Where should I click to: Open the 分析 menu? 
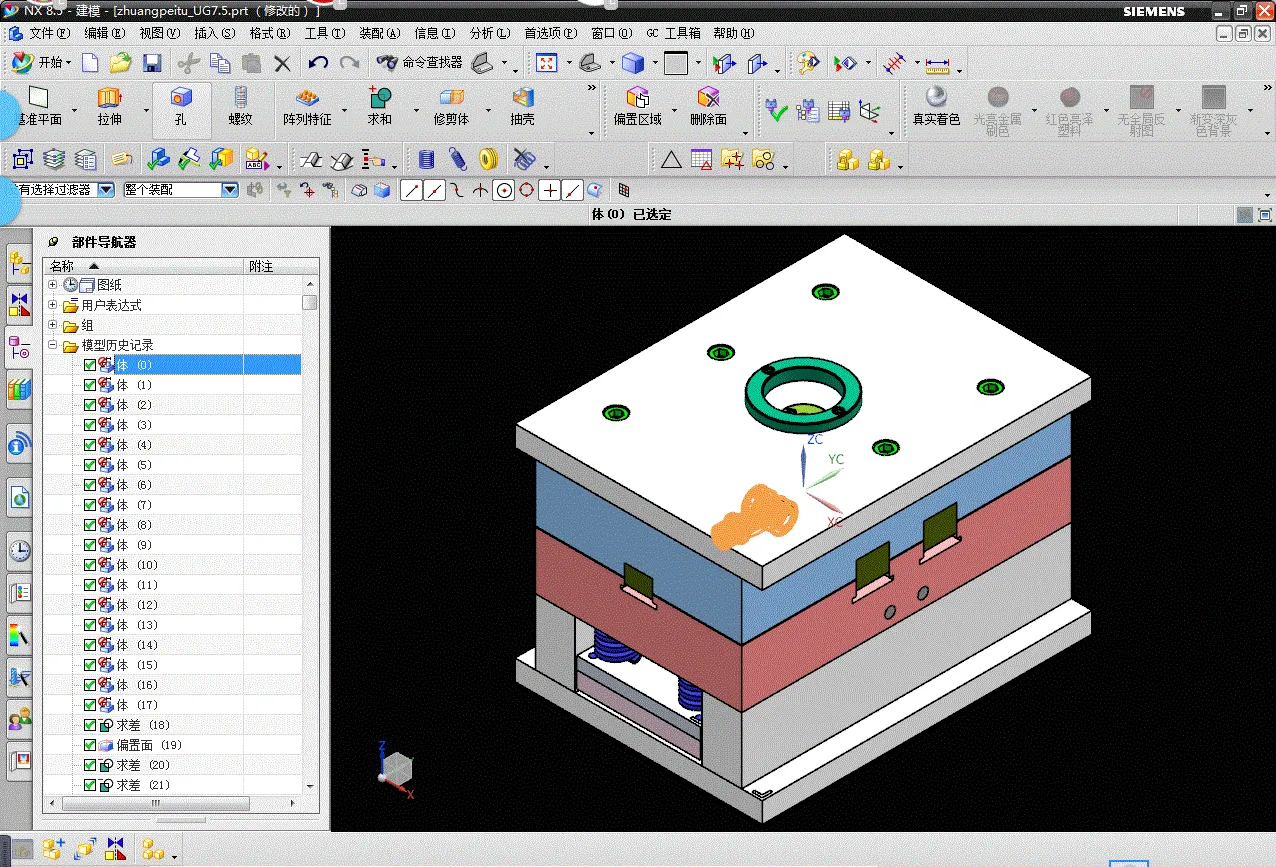pyautogui.click(x=488, y=33)
